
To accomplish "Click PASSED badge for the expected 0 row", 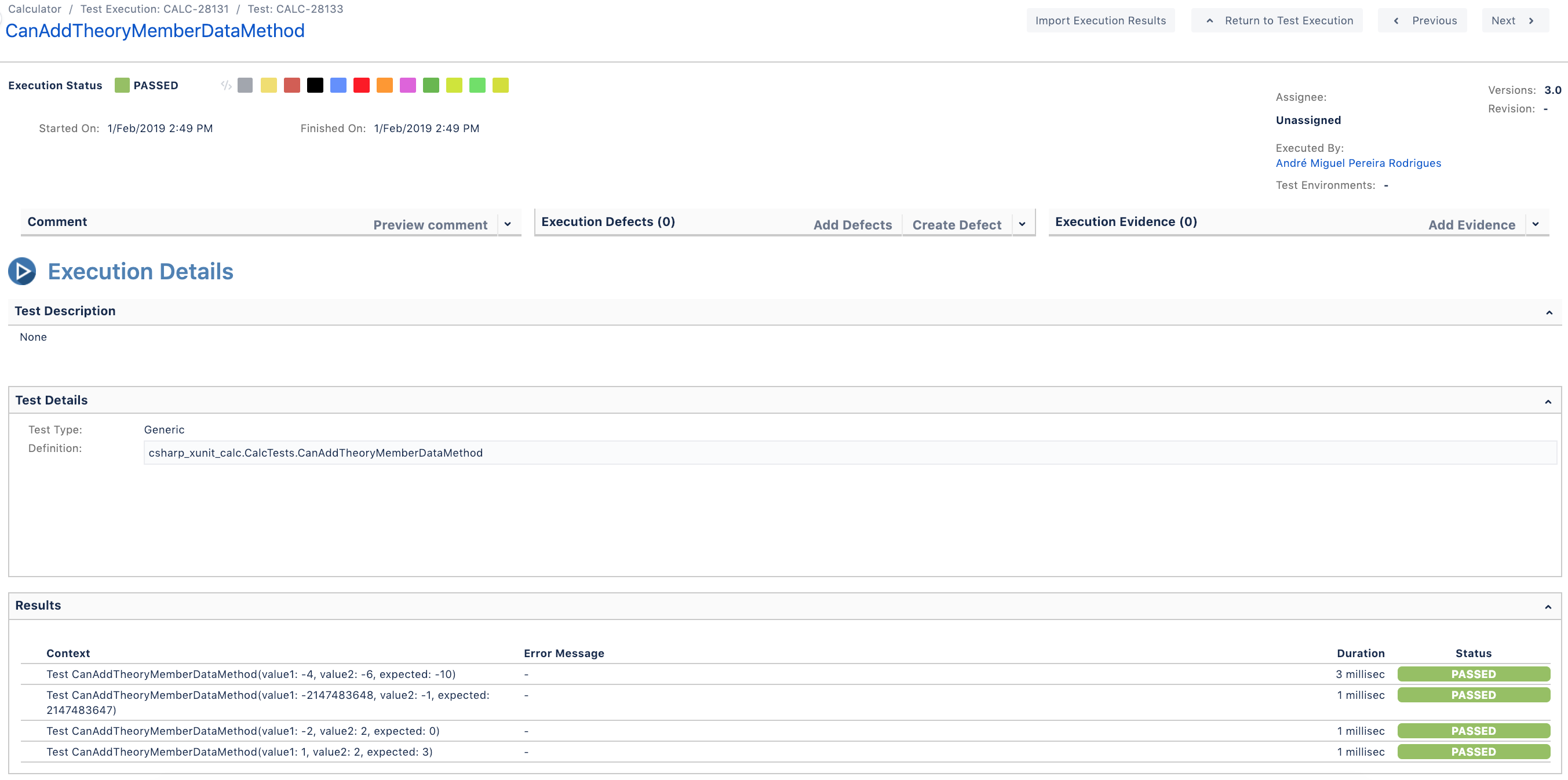I will (1473, 731).
